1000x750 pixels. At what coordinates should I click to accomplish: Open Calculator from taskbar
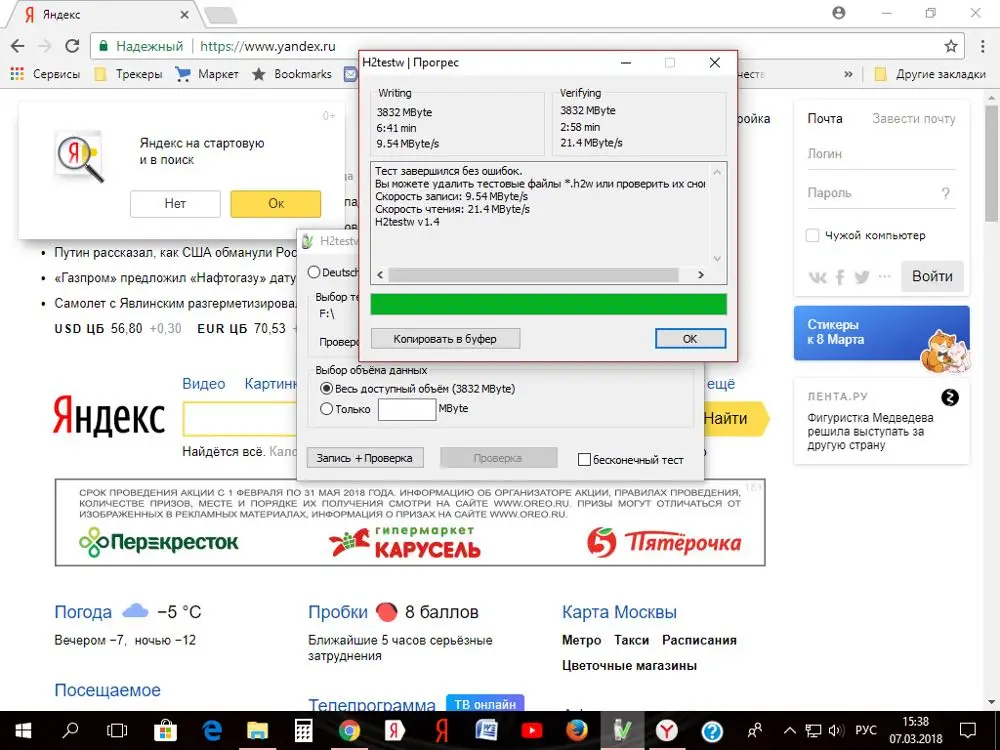coord(304,731)
